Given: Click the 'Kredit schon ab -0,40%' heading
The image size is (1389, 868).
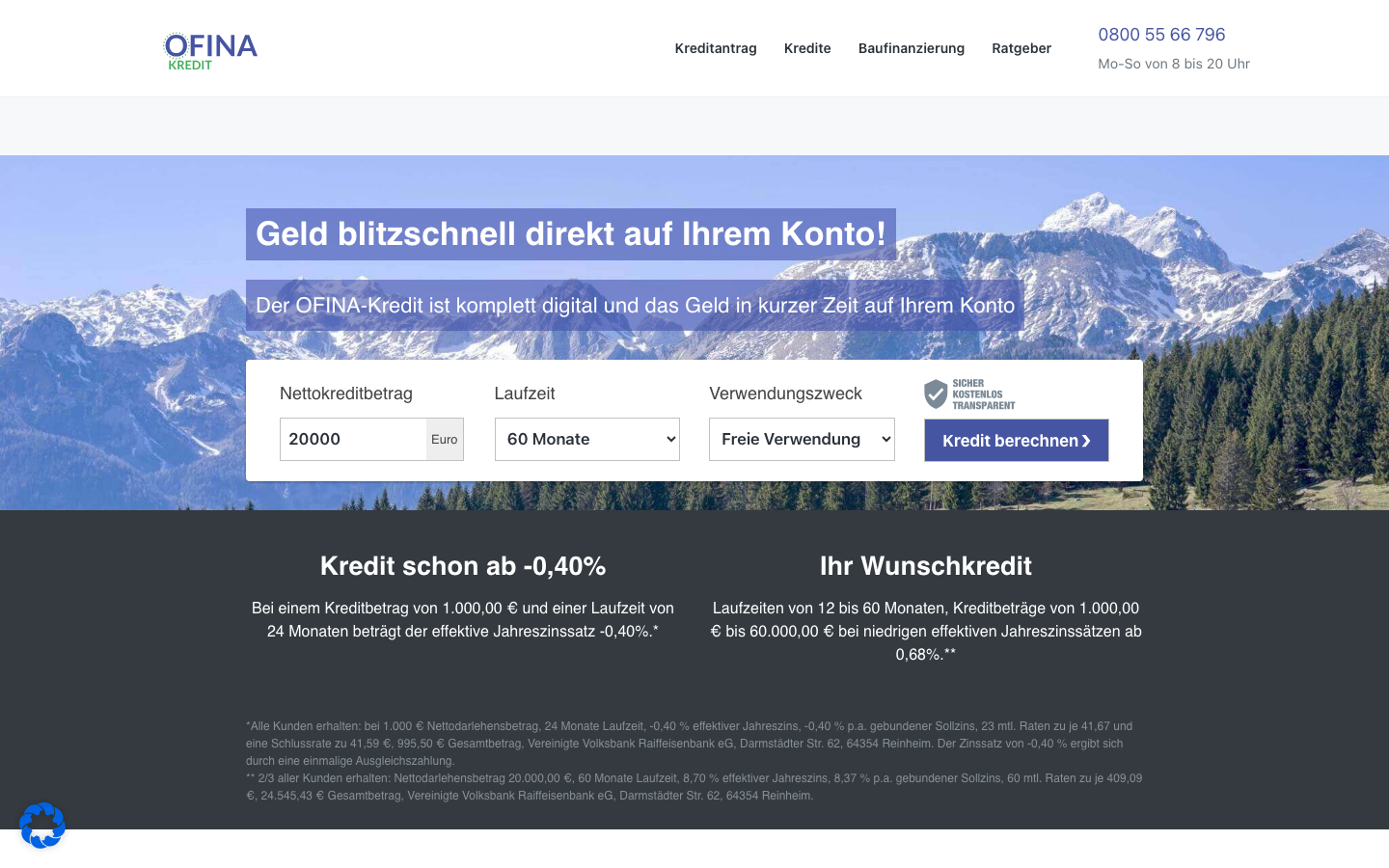Looking at the screenshot, I should (463, 566).
